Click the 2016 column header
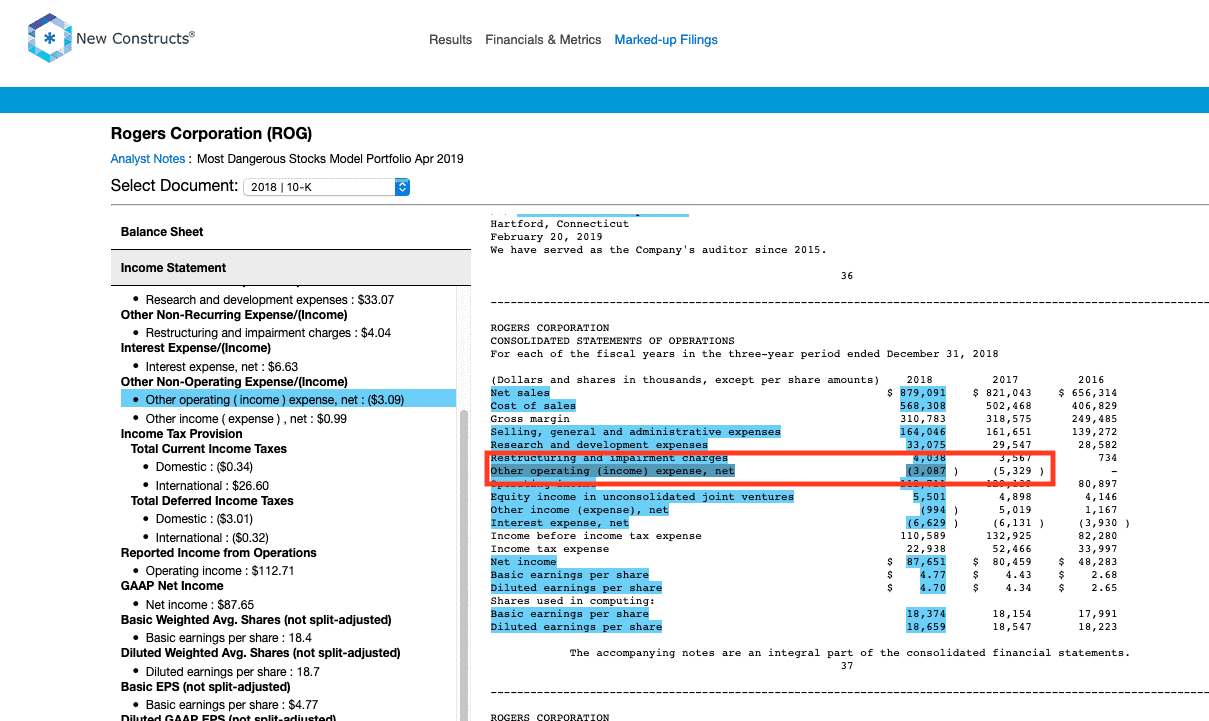The image size is (1209, 721). point(1091,380)
